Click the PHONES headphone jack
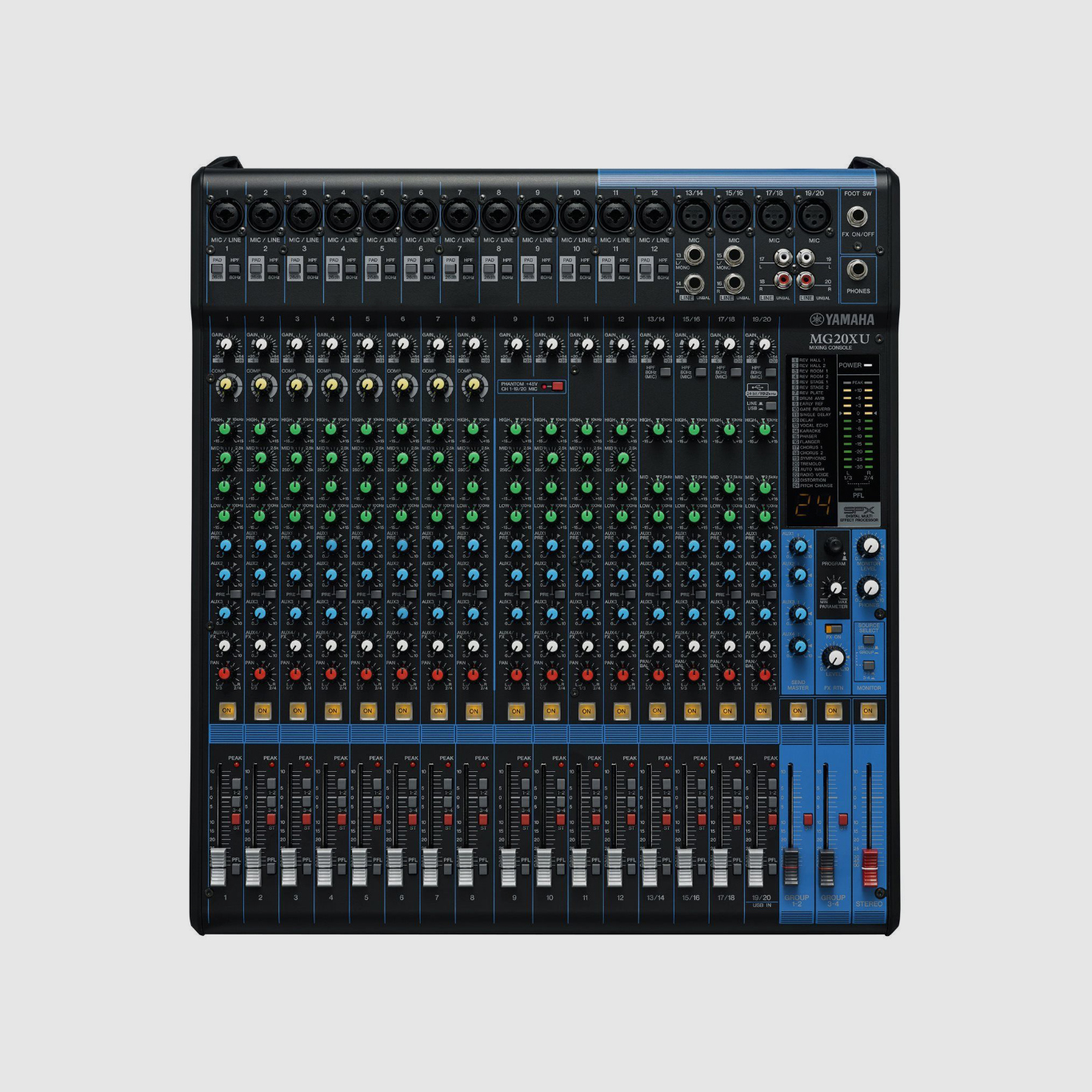 858,270
